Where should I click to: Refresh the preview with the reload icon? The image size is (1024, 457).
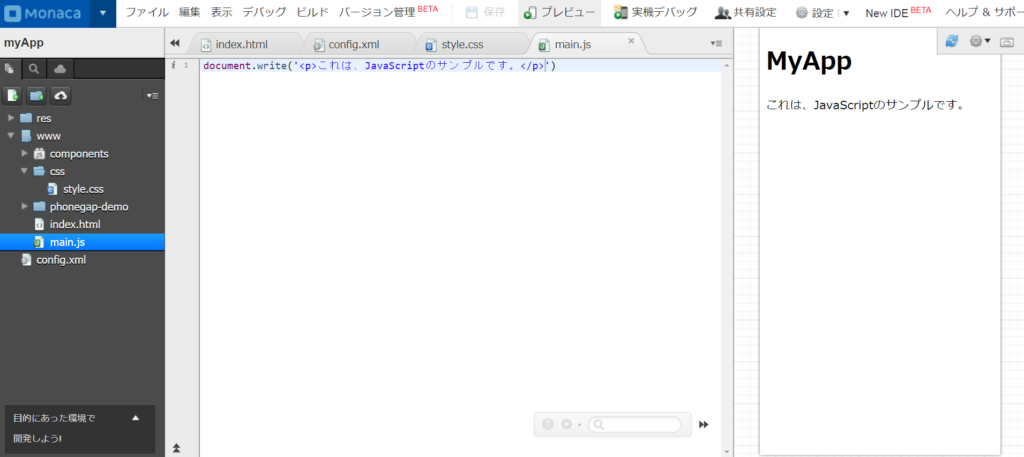951,41
